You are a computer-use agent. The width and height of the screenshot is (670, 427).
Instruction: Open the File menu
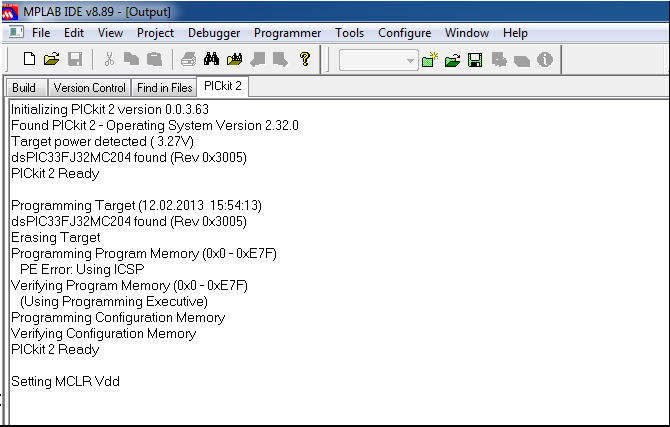(x=41, y=33)
